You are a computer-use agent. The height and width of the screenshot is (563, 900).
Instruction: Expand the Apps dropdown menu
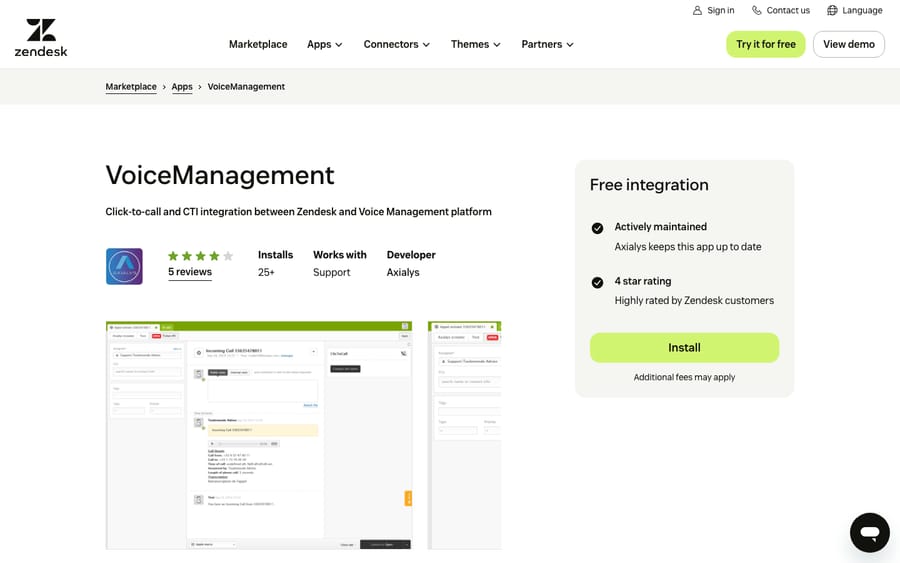click(x=325, y=44)
